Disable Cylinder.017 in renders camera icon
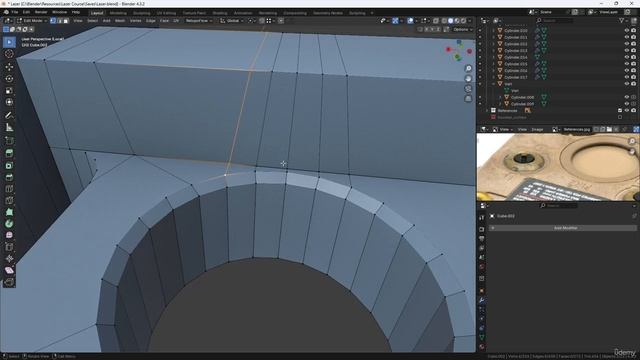 tap(633, 77)
